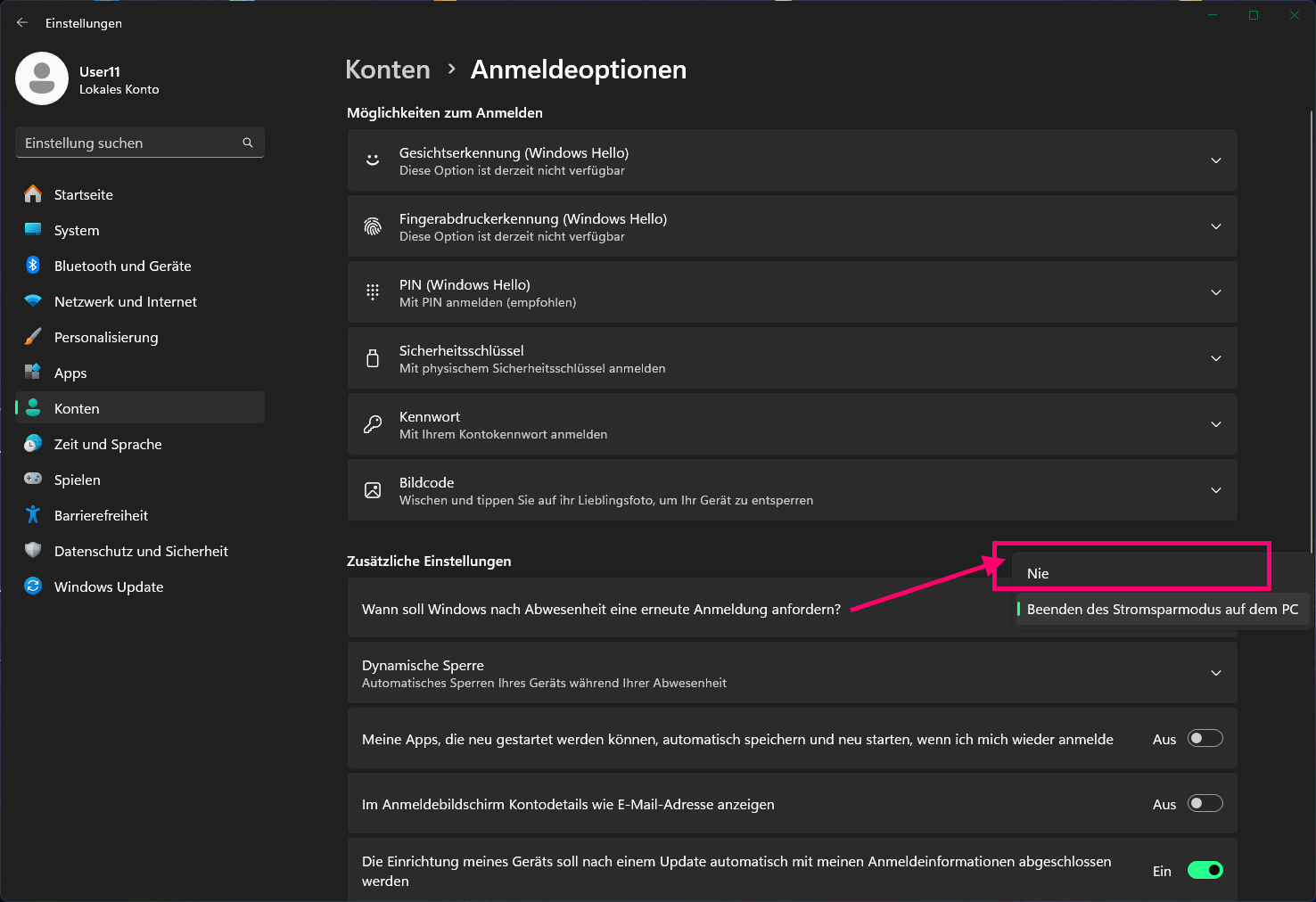Screen dimensions: 1316x902
Task: Select Nie in the dropdown list
Action: (1162, 573)
